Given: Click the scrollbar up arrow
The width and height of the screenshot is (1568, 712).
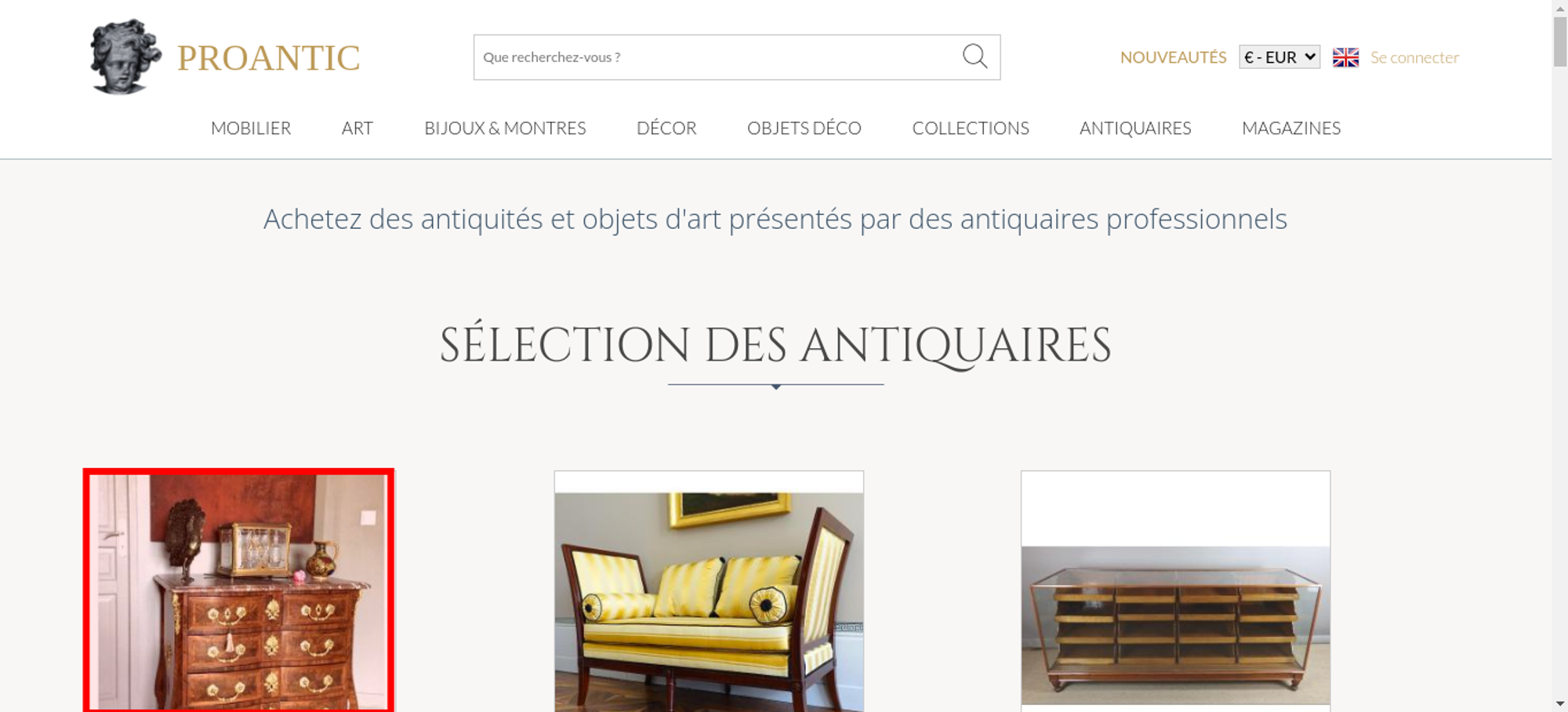Looking at the screenshot, I should tap(1560, 7).
